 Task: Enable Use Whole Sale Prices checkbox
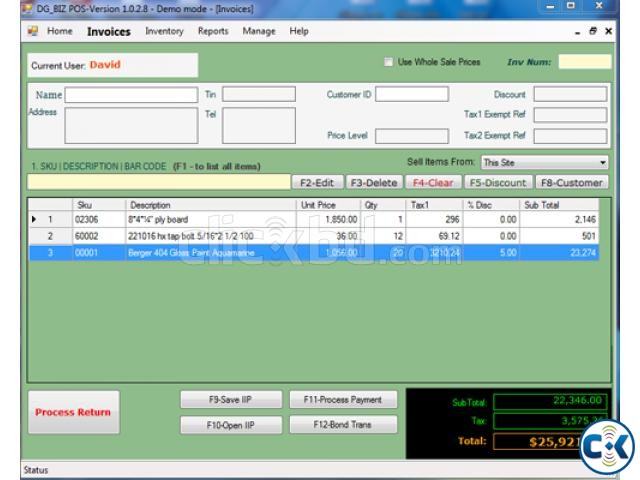(388, 62)
